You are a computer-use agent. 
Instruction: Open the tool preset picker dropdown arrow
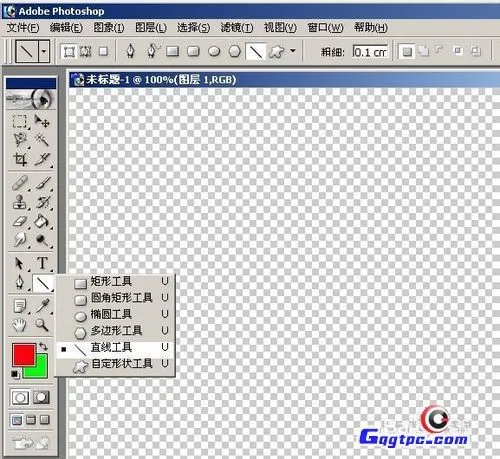tap(44, 52)
